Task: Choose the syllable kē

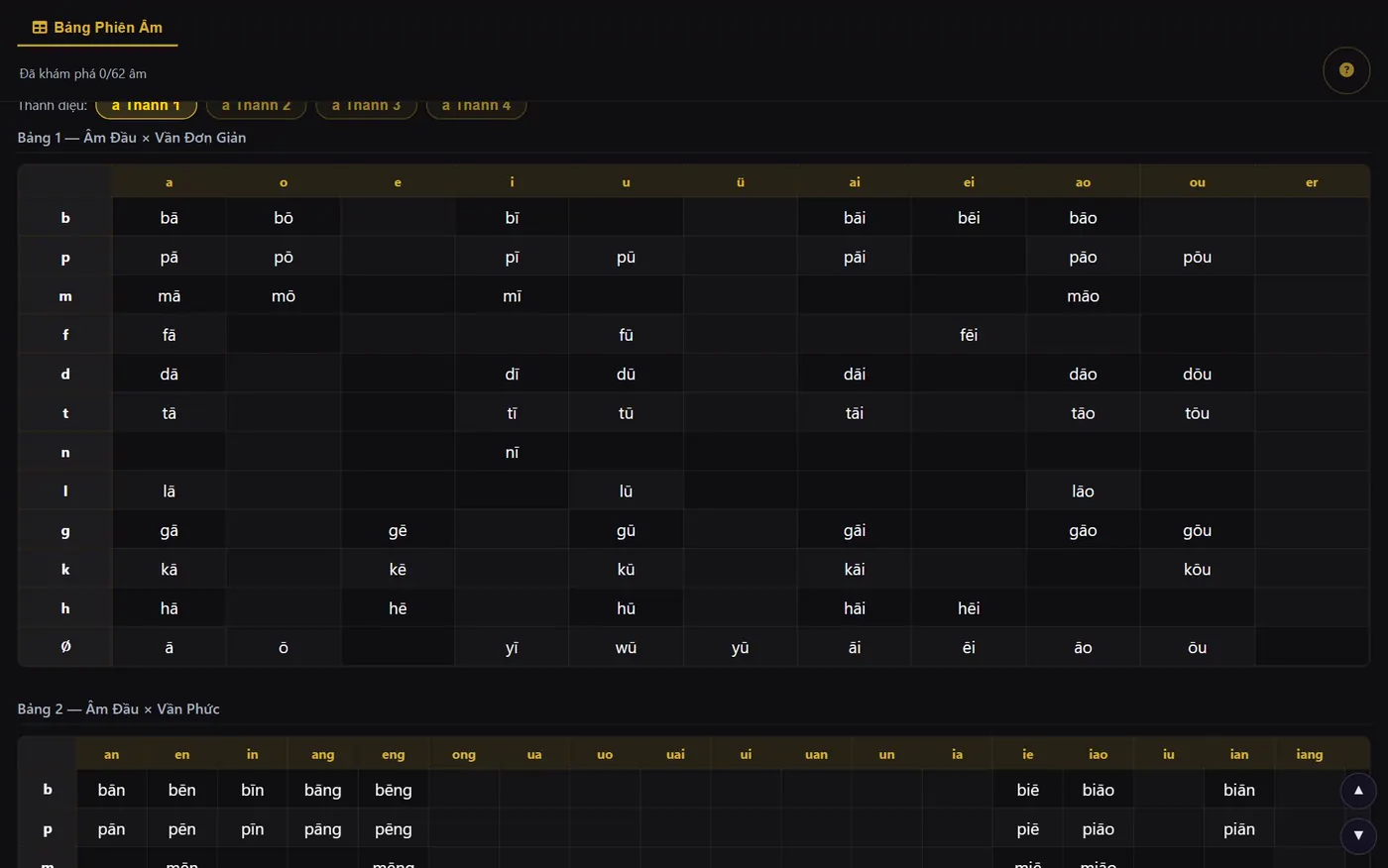Action: click(398, 569)
